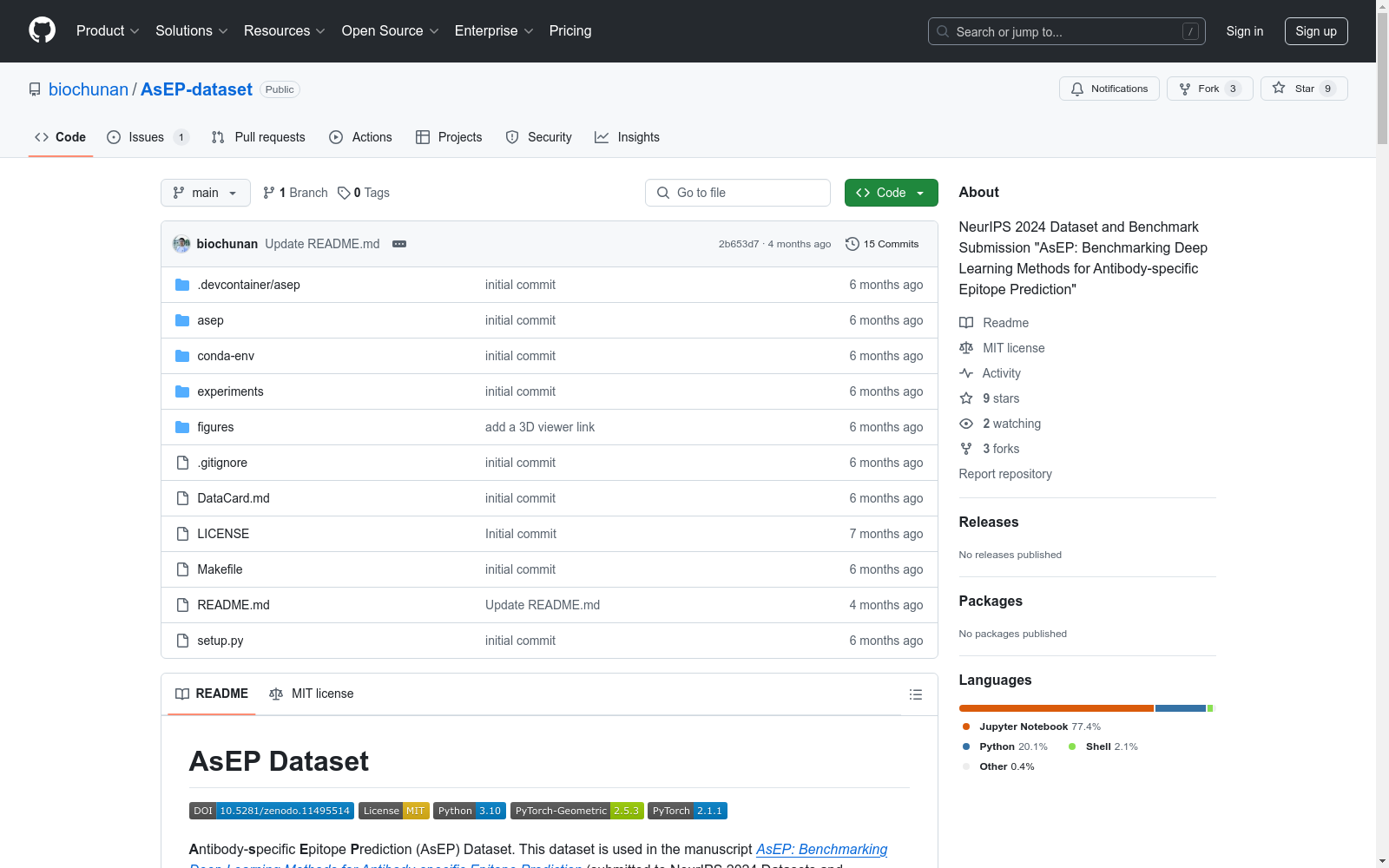Open the Pull requests tab

(x=258, y=137)
